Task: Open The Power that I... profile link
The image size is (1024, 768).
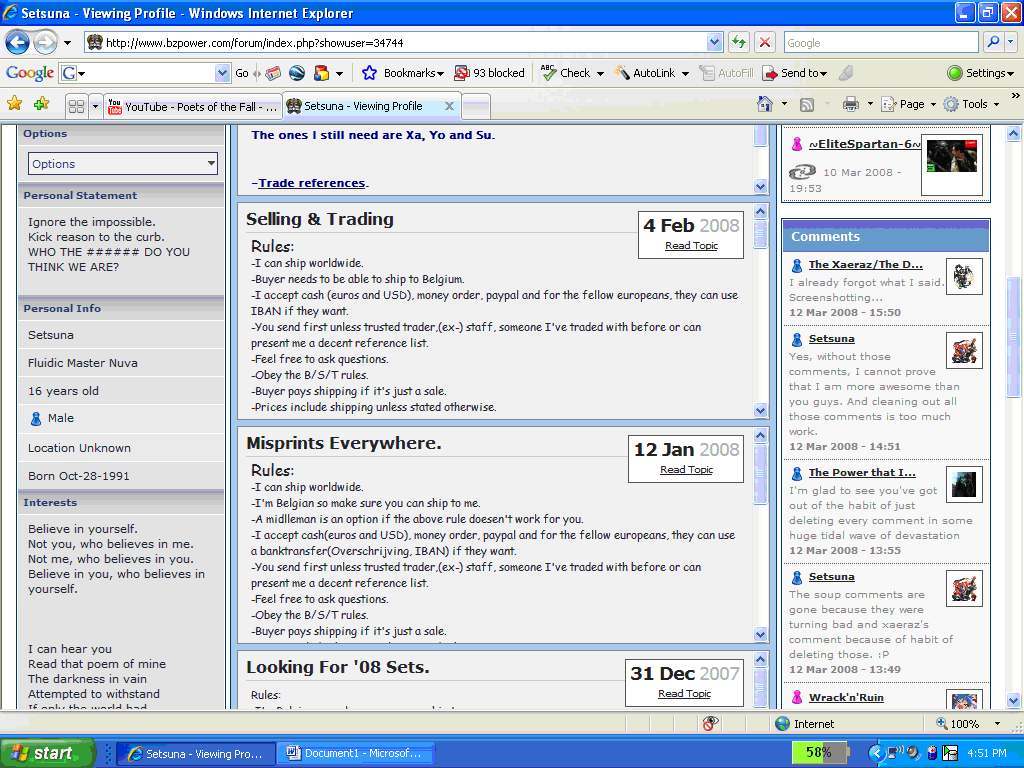Action: pos(862,472)
